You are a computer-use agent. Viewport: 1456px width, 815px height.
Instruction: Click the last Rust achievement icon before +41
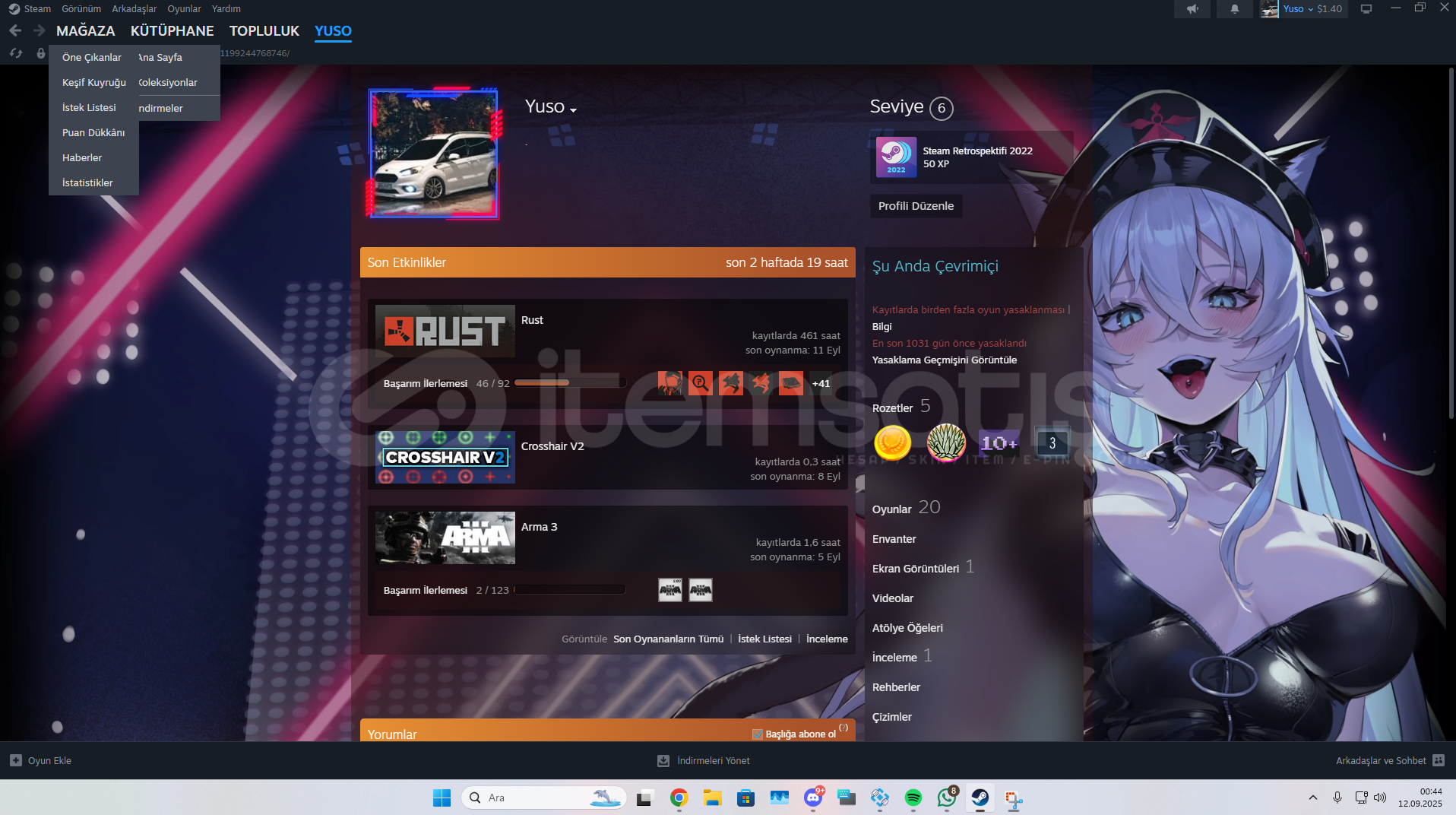791,383
